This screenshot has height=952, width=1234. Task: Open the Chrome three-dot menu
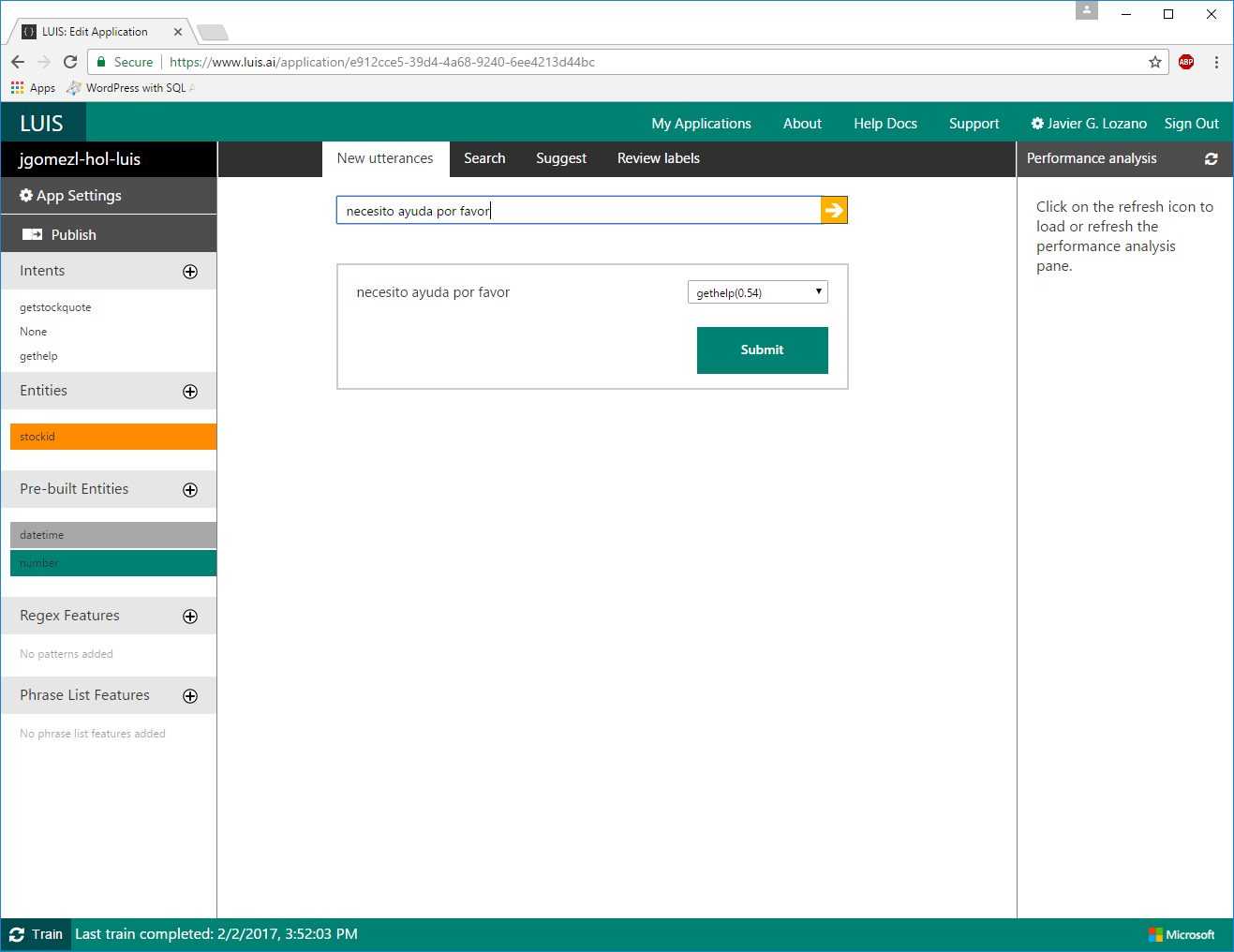[1216, 62]
